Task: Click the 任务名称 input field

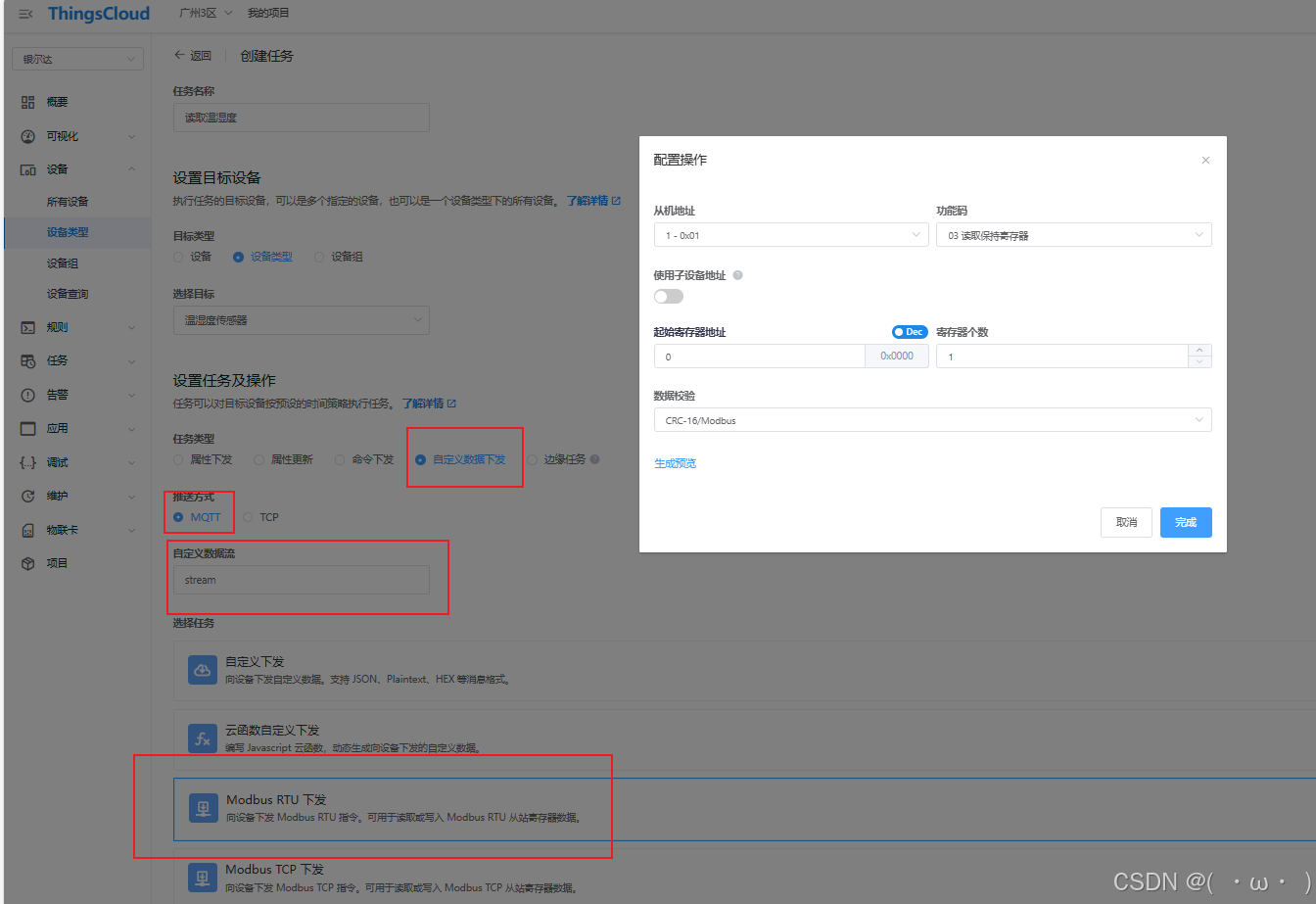Action: click(x=302, y=118)
